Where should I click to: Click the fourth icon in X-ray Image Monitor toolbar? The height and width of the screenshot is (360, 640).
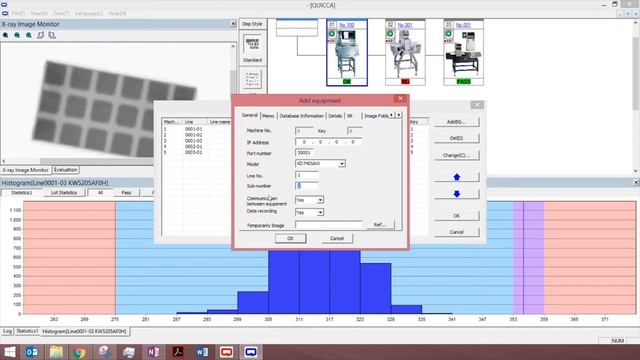click(40, 36)
